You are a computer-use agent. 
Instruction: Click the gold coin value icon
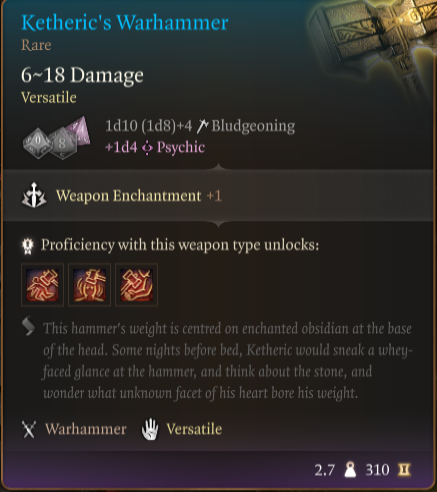[404, 470]
